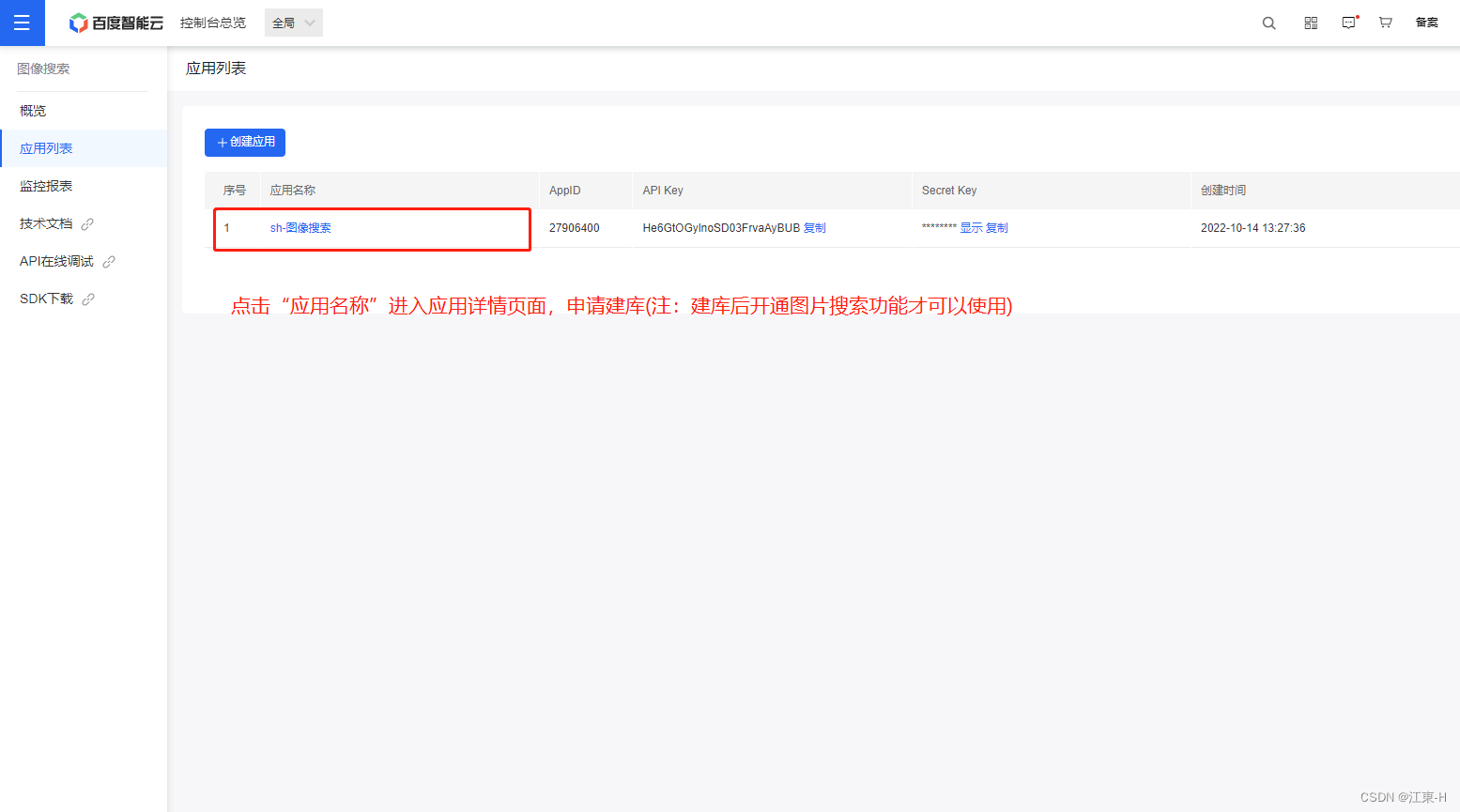Click the Secret Key column header
The image size is (1460, 812).
point(949,191)
